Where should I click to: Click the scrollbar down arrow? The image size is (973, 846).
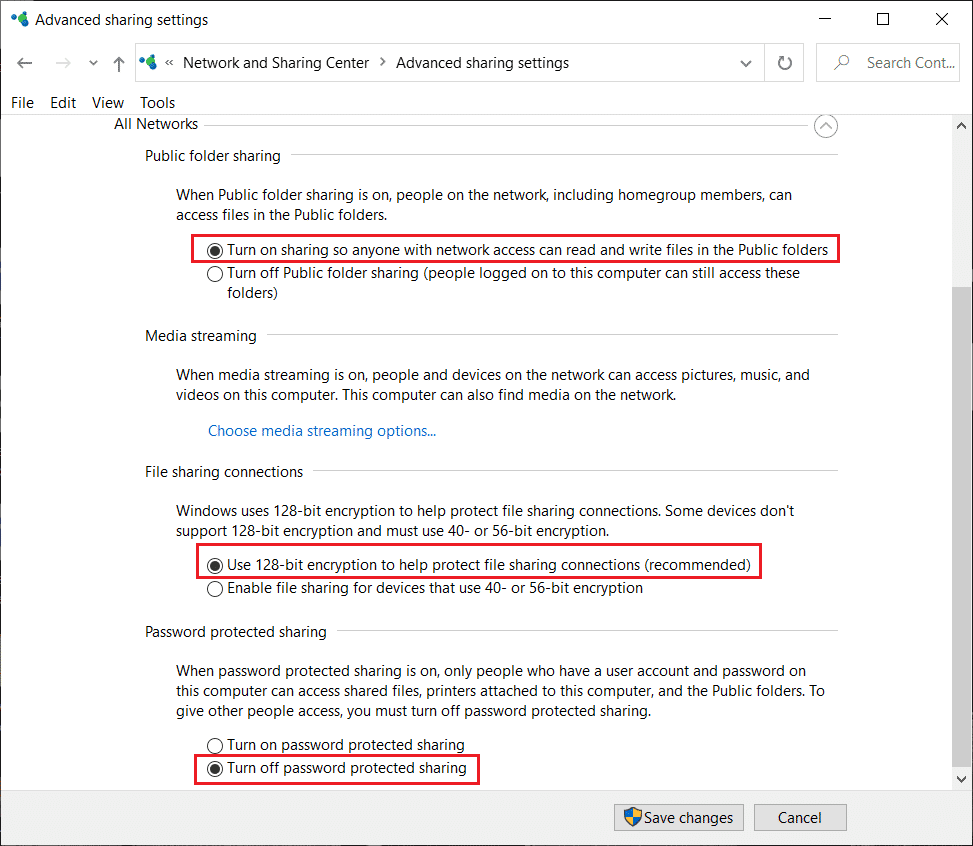click(x=961, y=779)
